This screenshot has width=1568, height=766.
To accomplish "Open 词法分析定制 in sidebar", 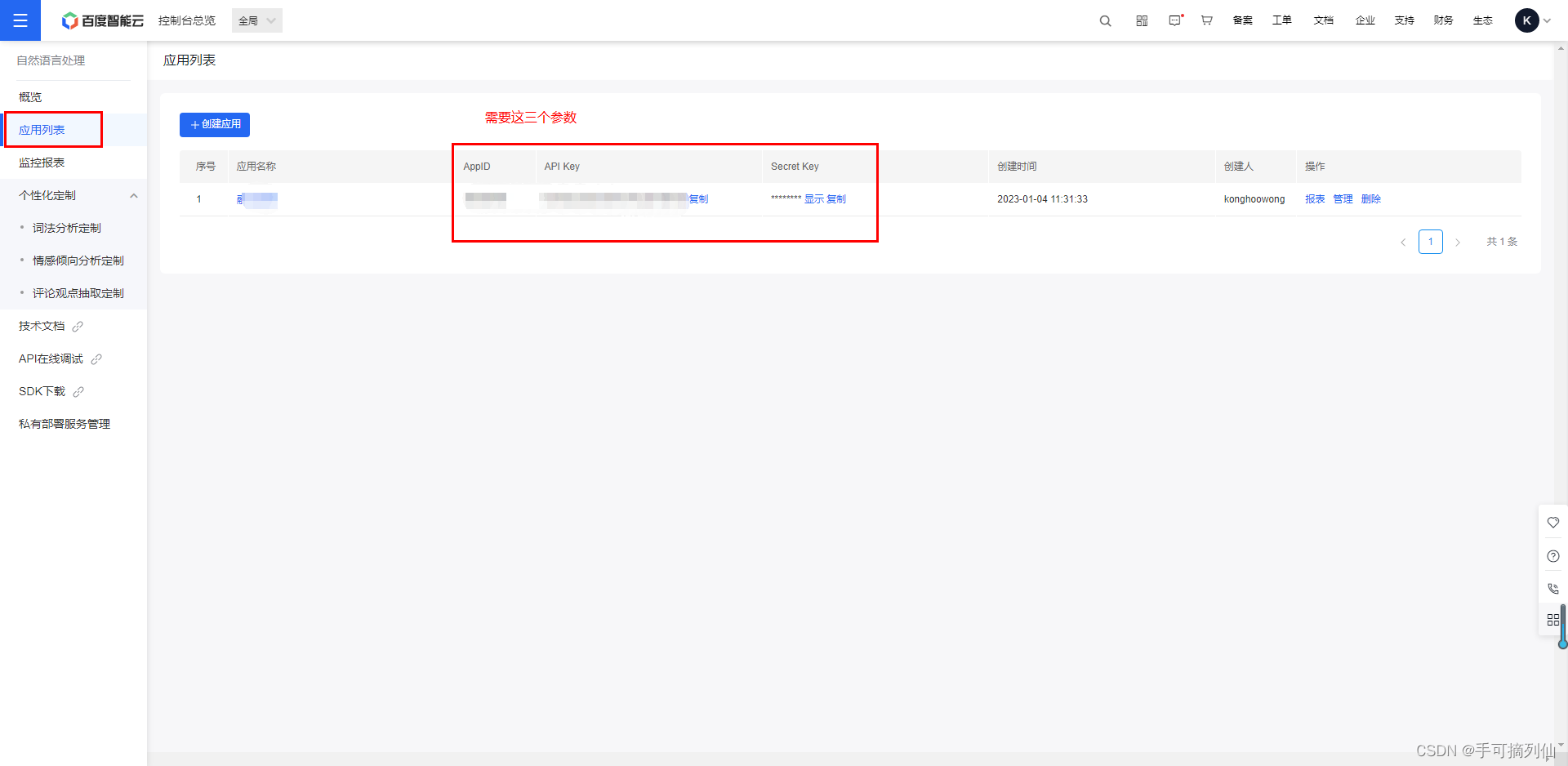I will [67, 228].
